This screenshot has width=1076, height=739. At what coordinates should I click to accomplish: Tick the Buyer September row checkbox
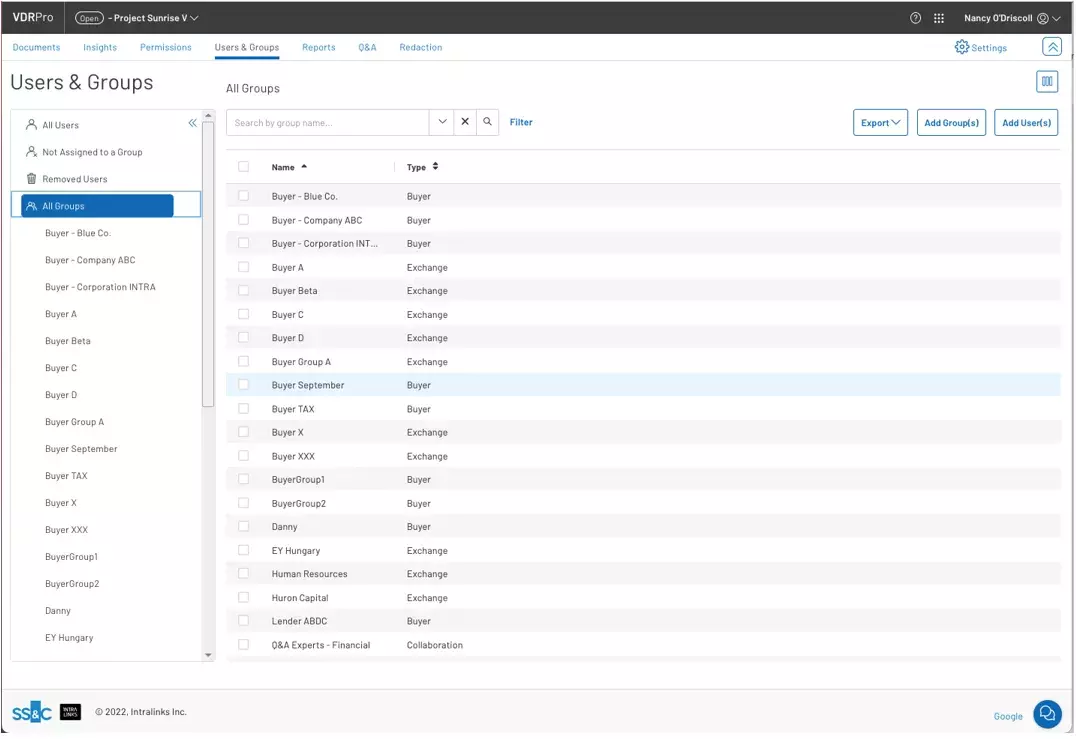243,385
